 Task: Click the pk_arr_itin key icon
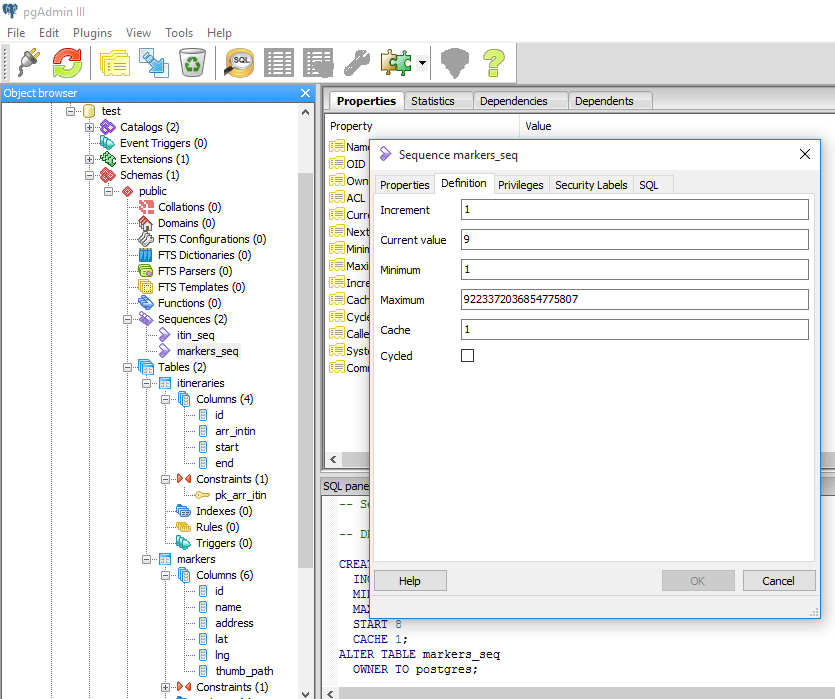(202, 495)
